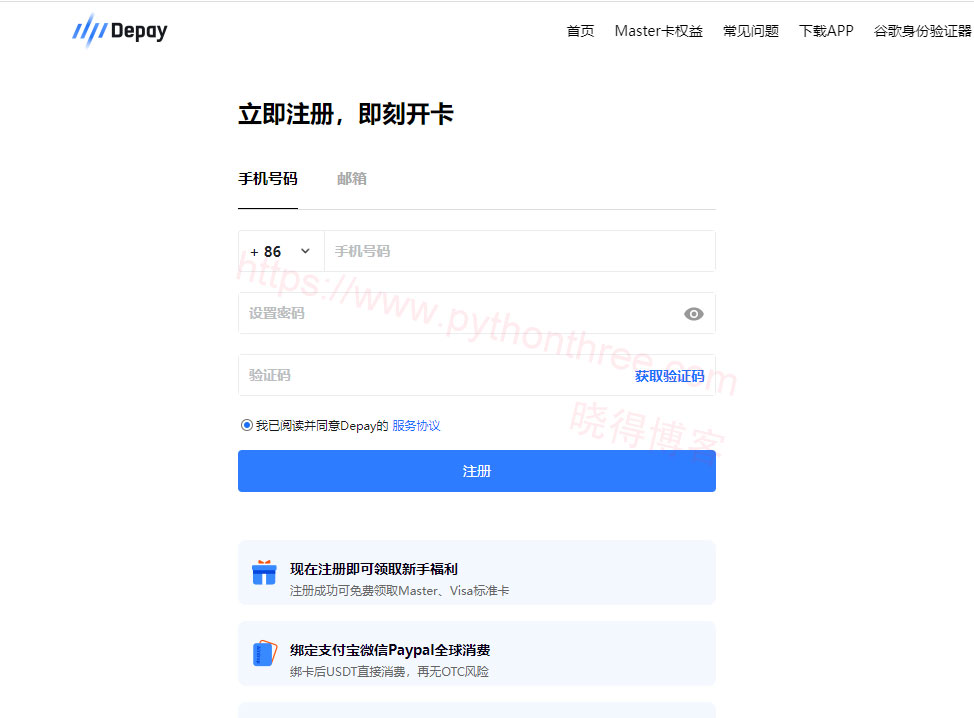Screen dimensions: 974x718
Task: Click the blue 注册 button
Action: coord(476,471)
